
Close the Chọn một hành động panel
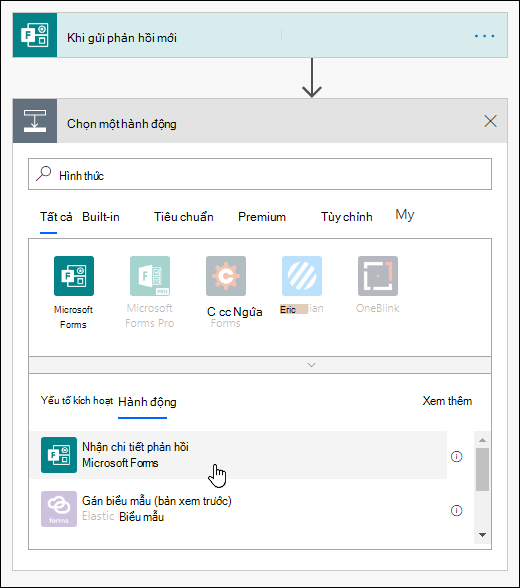pos(490,121)
